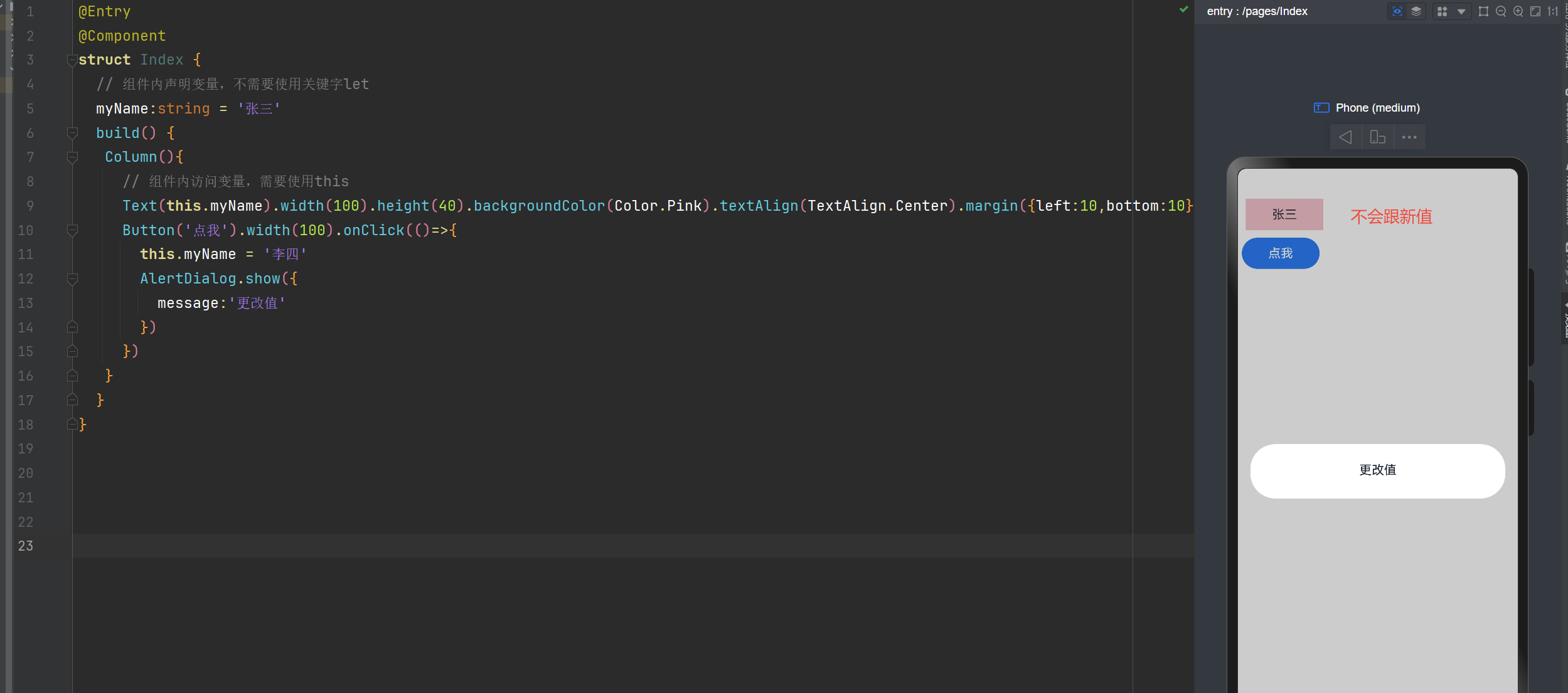This screenshot has height=693, width=1568.
Task: Click the blue device type icon
Action: (x=1321, y=108)
